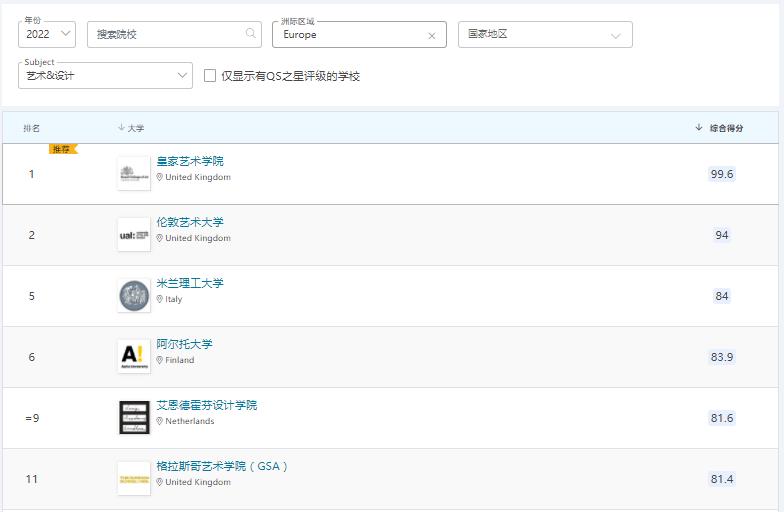Click the rank 11 cell
The height and width of the screenshot is (512, 784).
tap(32, 479)
